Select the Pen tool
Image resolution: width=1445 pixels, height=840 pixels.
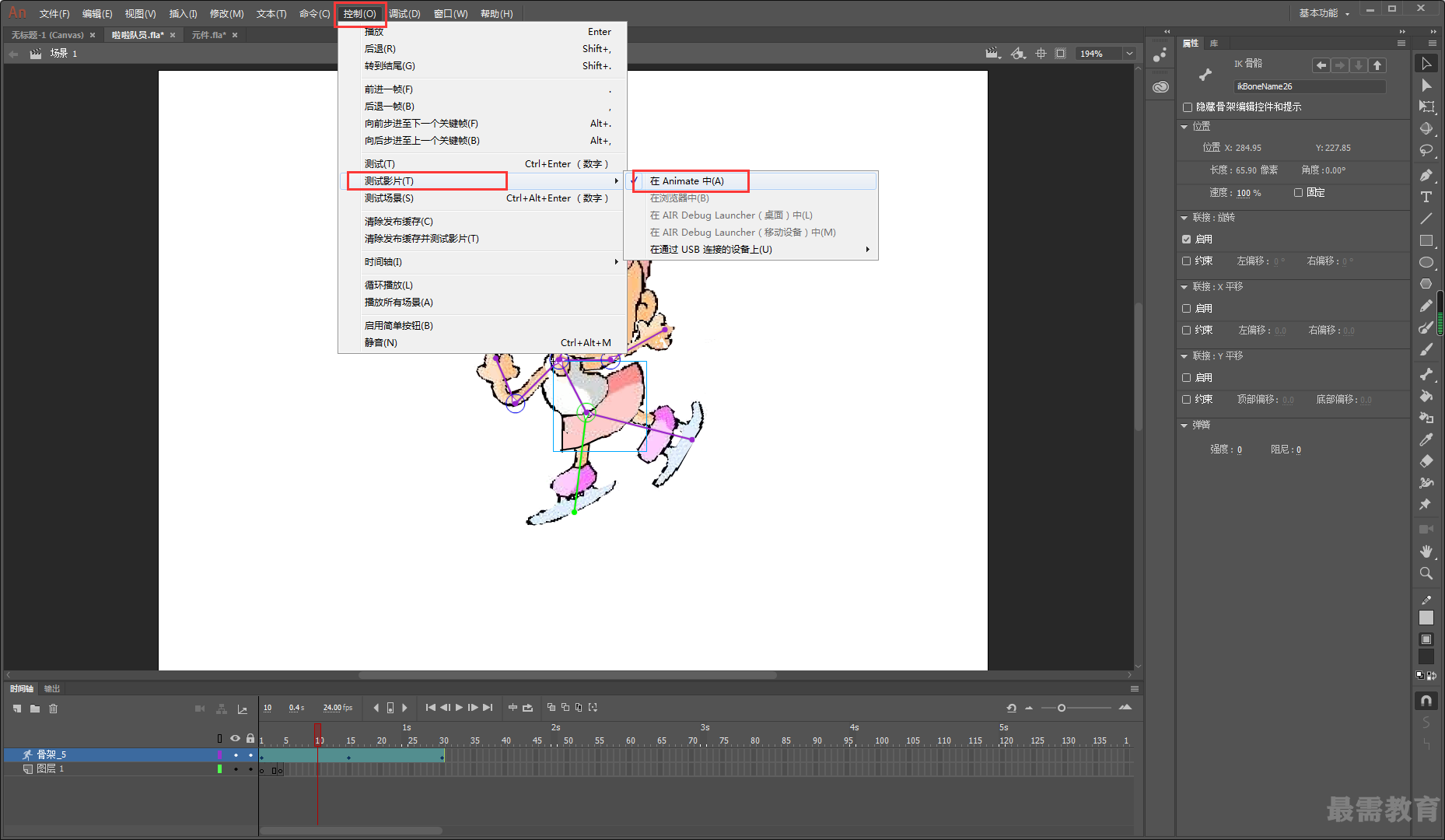click(x=1426, y=175)
